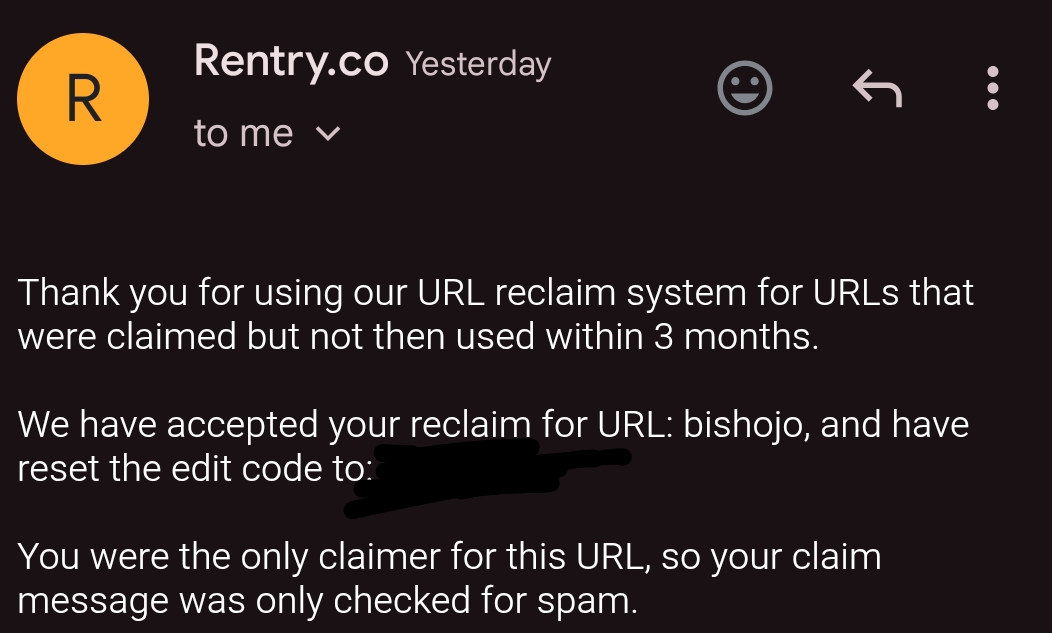Tap the "Yesterday" timestamp
Screen dimensions: 1052x633
478,64
